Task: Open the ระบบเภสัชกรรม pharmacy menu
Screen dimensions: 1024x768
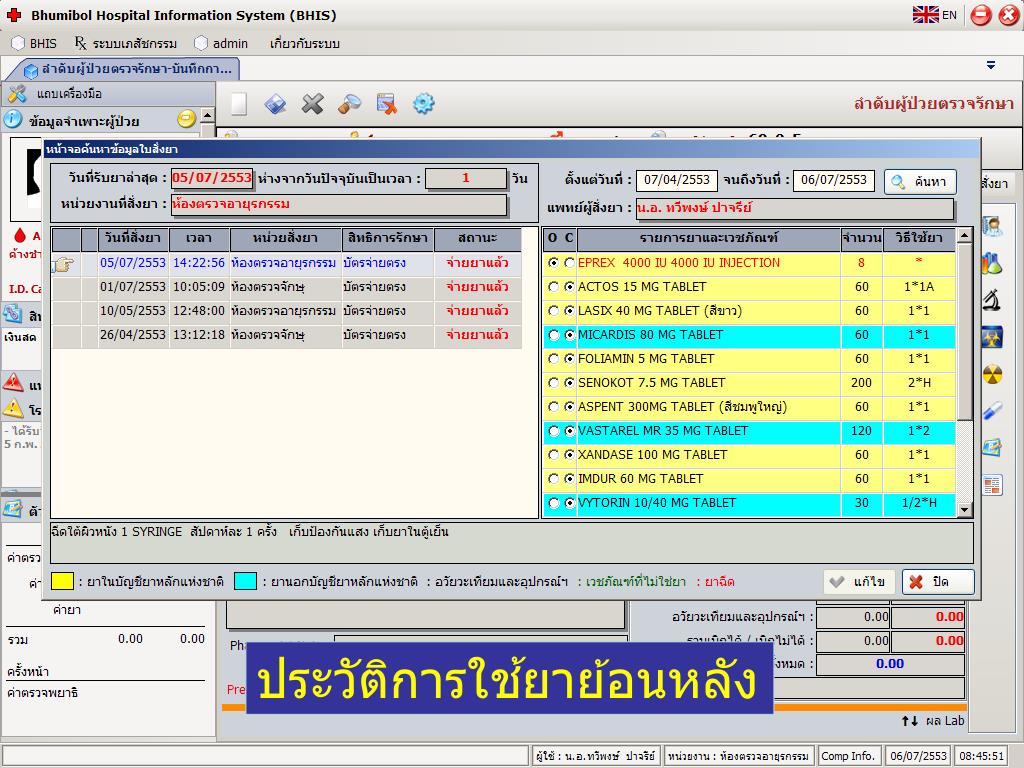Action: [126, 43]
